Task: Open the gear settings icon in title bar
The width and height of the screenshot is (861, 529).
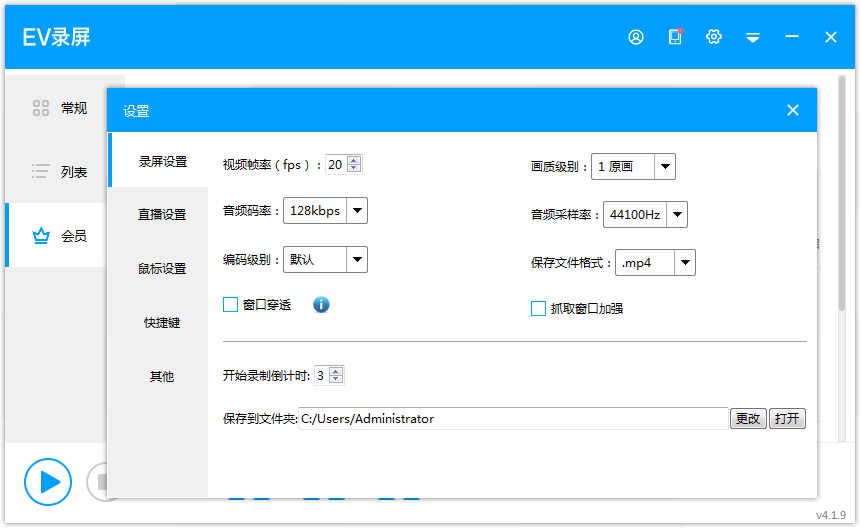Action: point(714,37)
